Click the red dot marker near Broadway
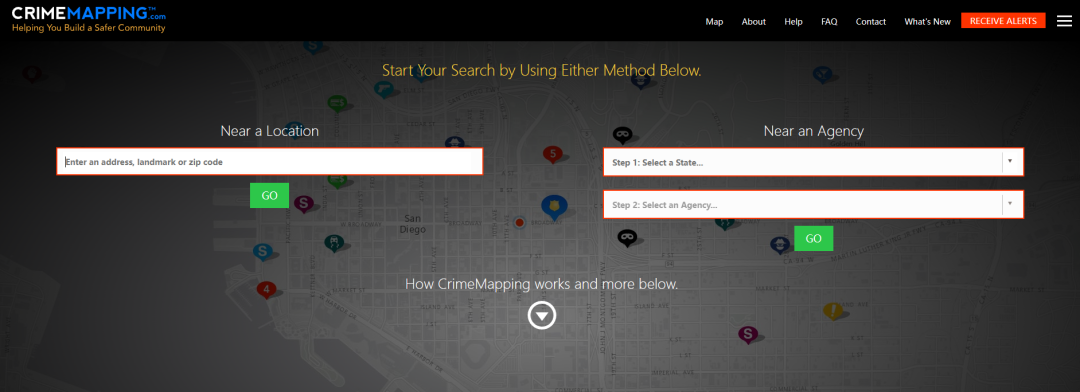 pos(520,223)
